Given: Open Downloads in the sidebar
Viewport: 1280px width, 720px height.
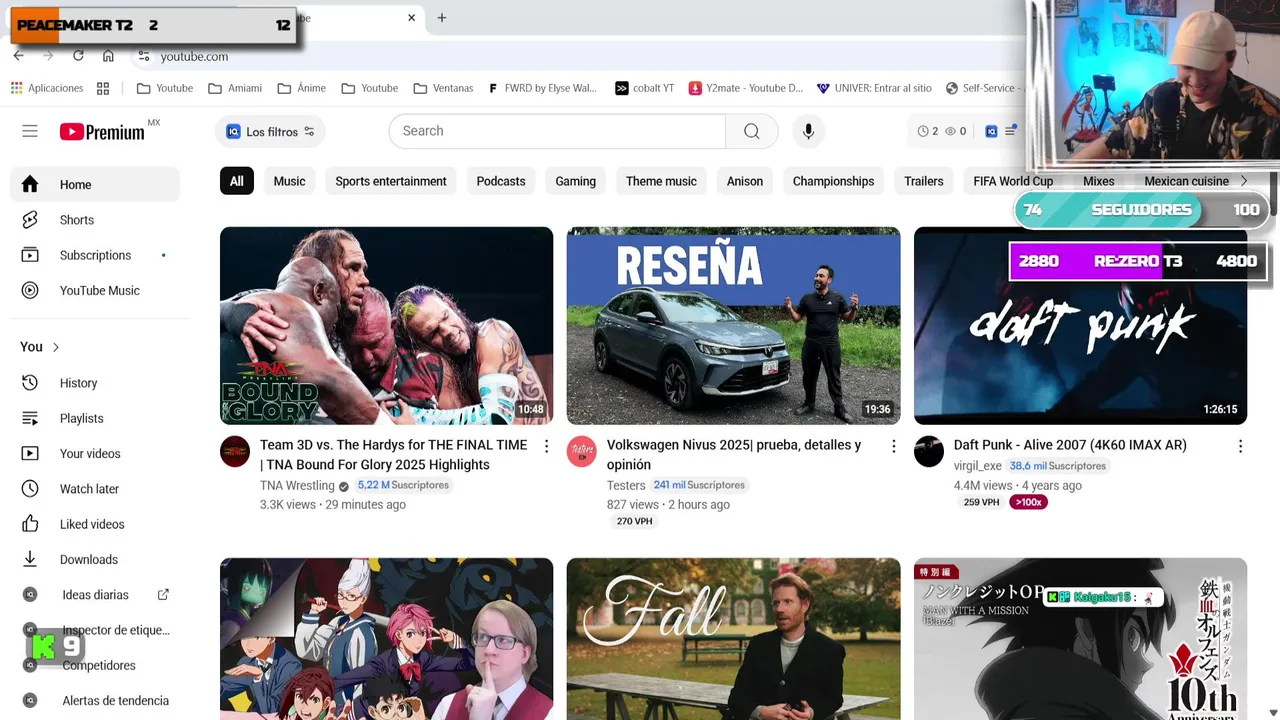Looking at the screenshot, I should (x=95, y=559).
